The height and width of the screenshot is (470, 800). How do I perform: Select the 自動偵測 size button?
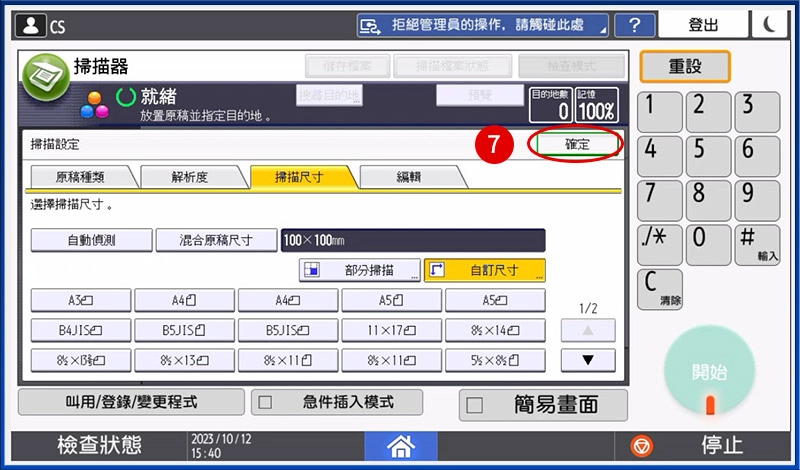92,240
